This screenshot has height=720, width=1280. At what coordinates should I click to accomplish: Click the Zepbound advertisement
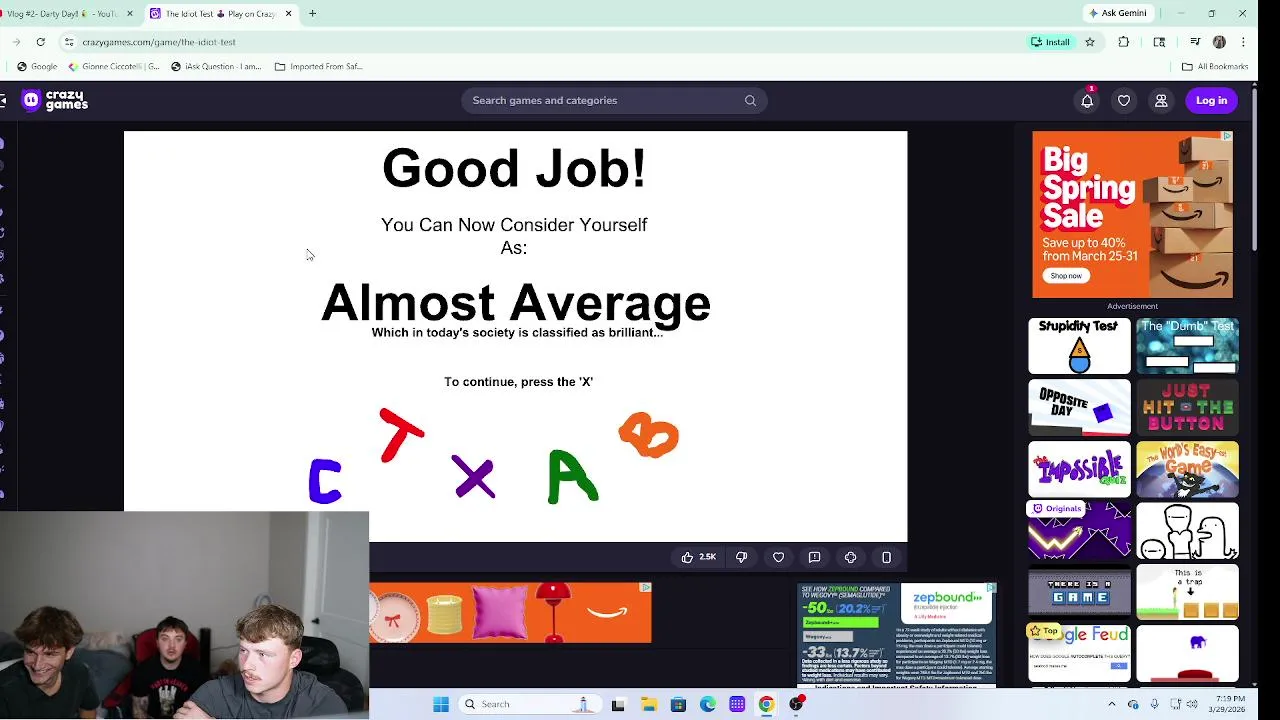[x=897, y=635]
